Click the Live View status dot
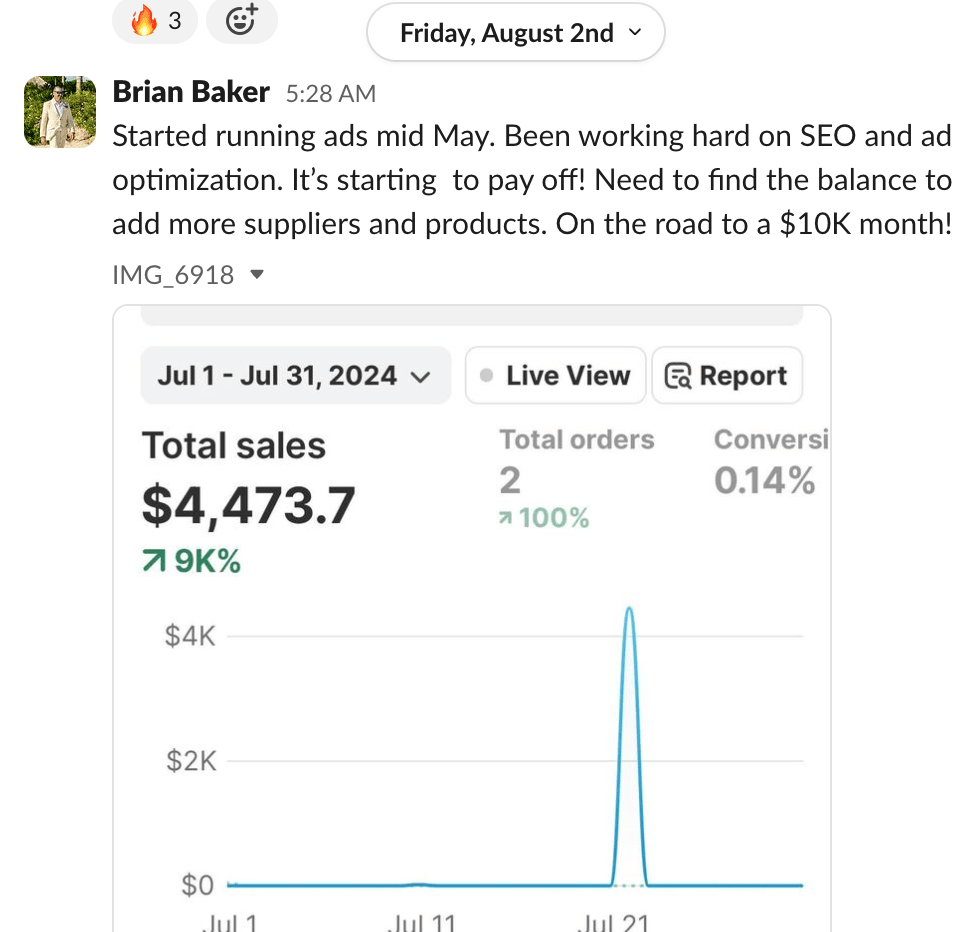Screen dimensions: 978x932 pyautogui.click(x=487, y=376)
